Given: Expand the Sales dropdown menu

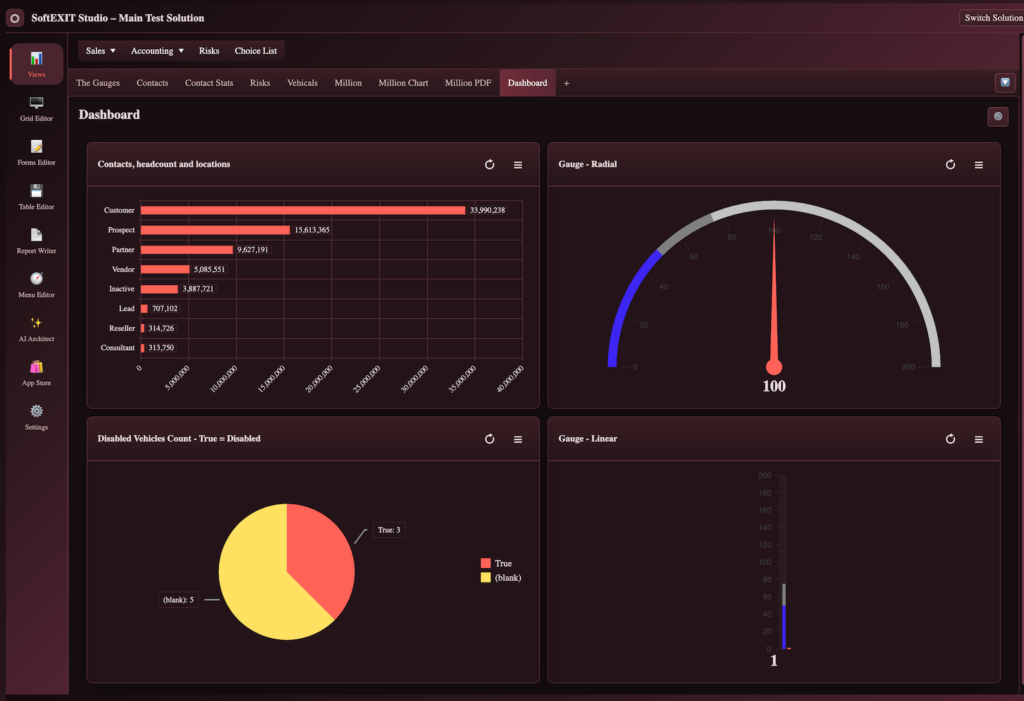Looking at the screenshot, I should coord(101,51).
